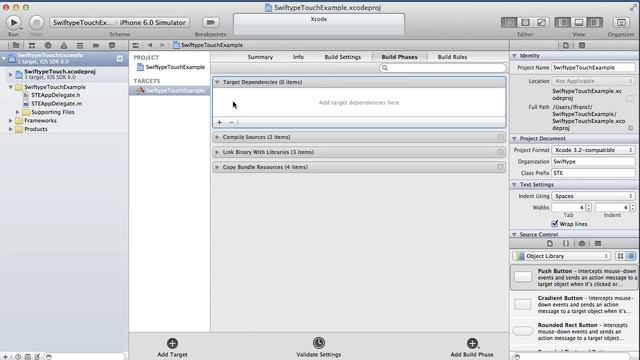
Task: Show Media library icon
Action: coord(598,244)
